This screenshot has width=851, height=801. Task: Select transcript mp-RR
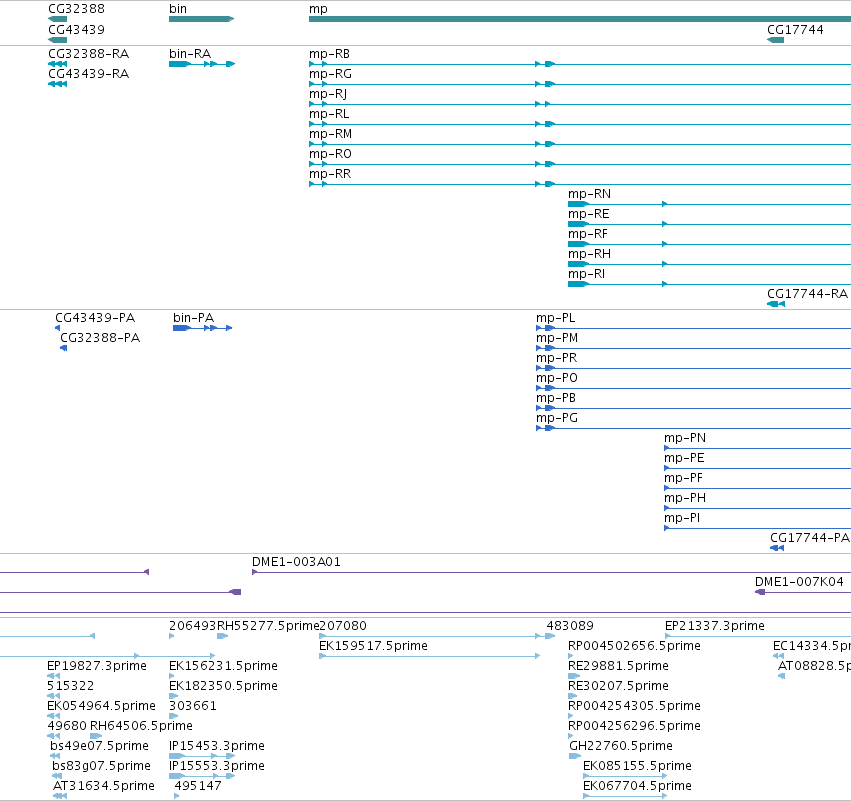click(x=330, y=174)
